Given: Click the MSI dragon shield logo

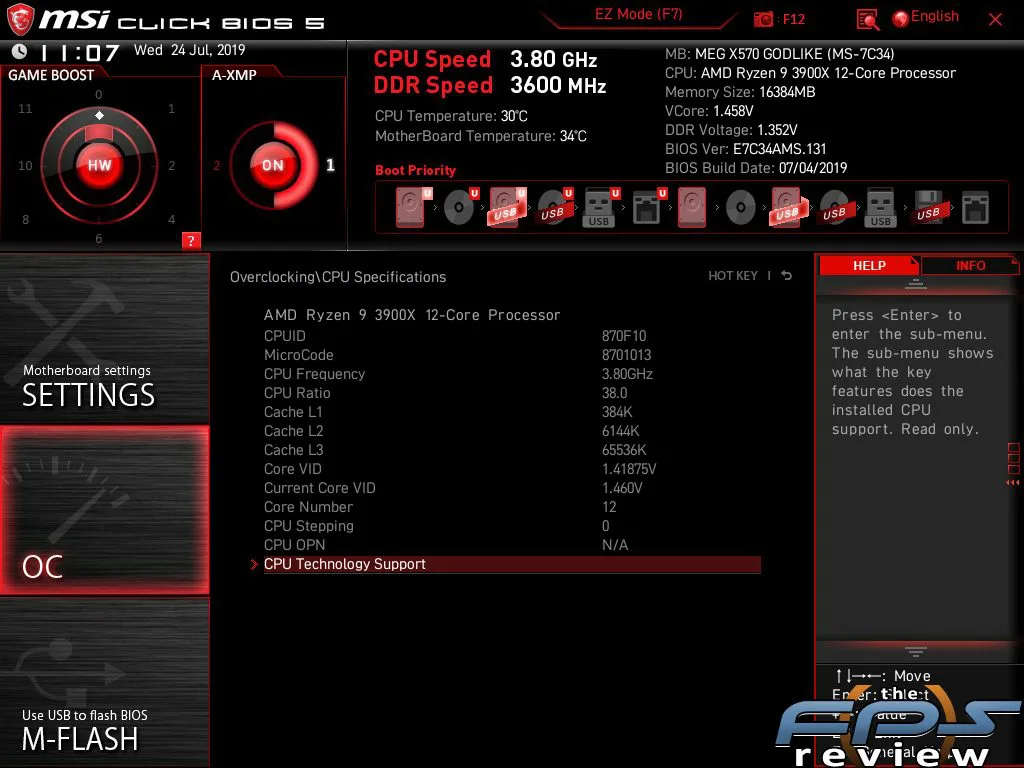Looking at the screenshot, I should point(20,20).
